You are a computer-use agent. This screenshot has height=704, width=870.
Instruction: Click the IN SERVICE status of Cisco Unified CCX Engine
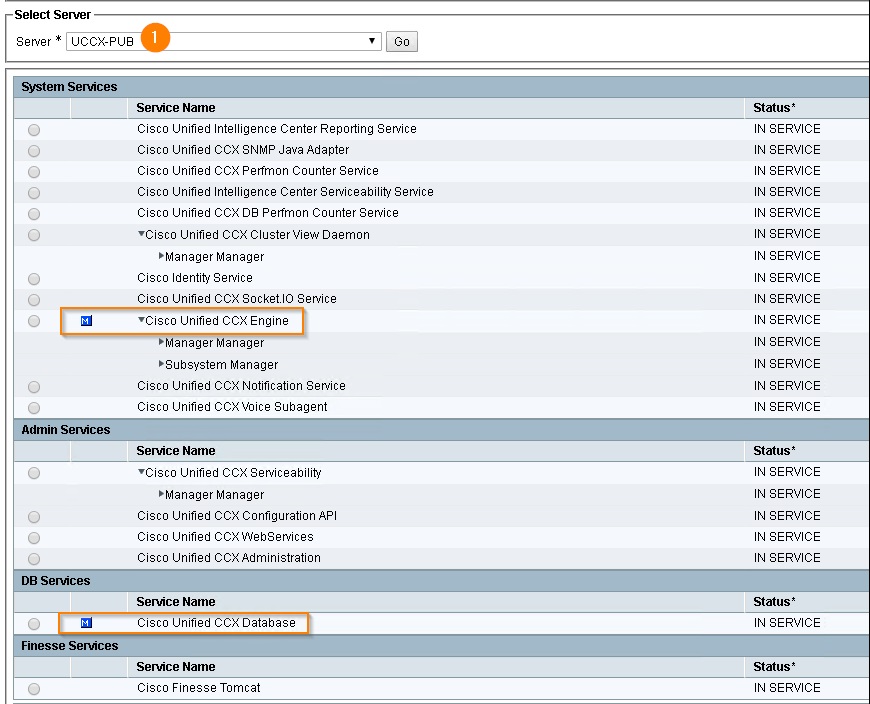[787, 320]
